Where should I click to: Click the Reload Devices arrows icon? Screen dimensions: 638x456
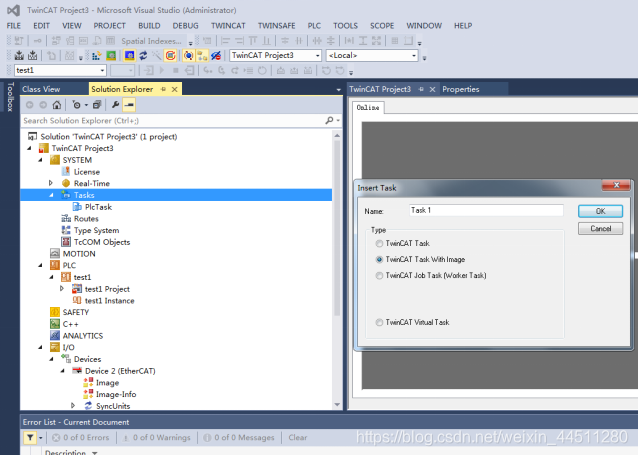[x=143, y=55]
